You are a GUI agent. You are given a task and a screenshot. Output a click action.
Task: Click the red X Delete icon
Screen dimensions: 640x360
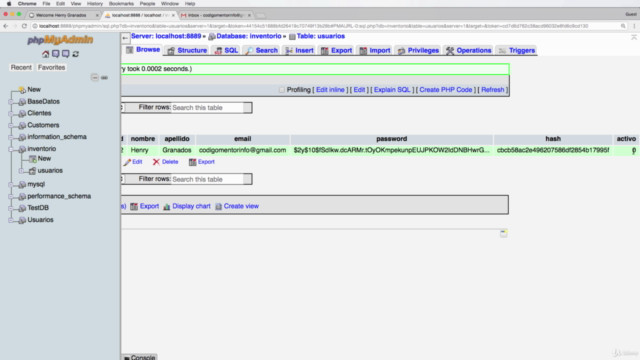coord(156,162)
